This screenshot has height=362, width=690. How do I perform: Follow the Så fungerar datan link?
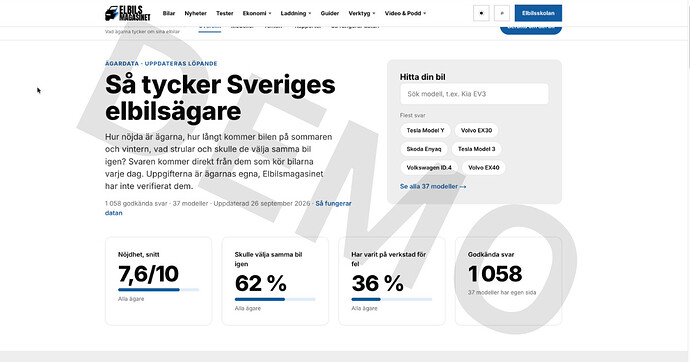(x=228, y=208)
